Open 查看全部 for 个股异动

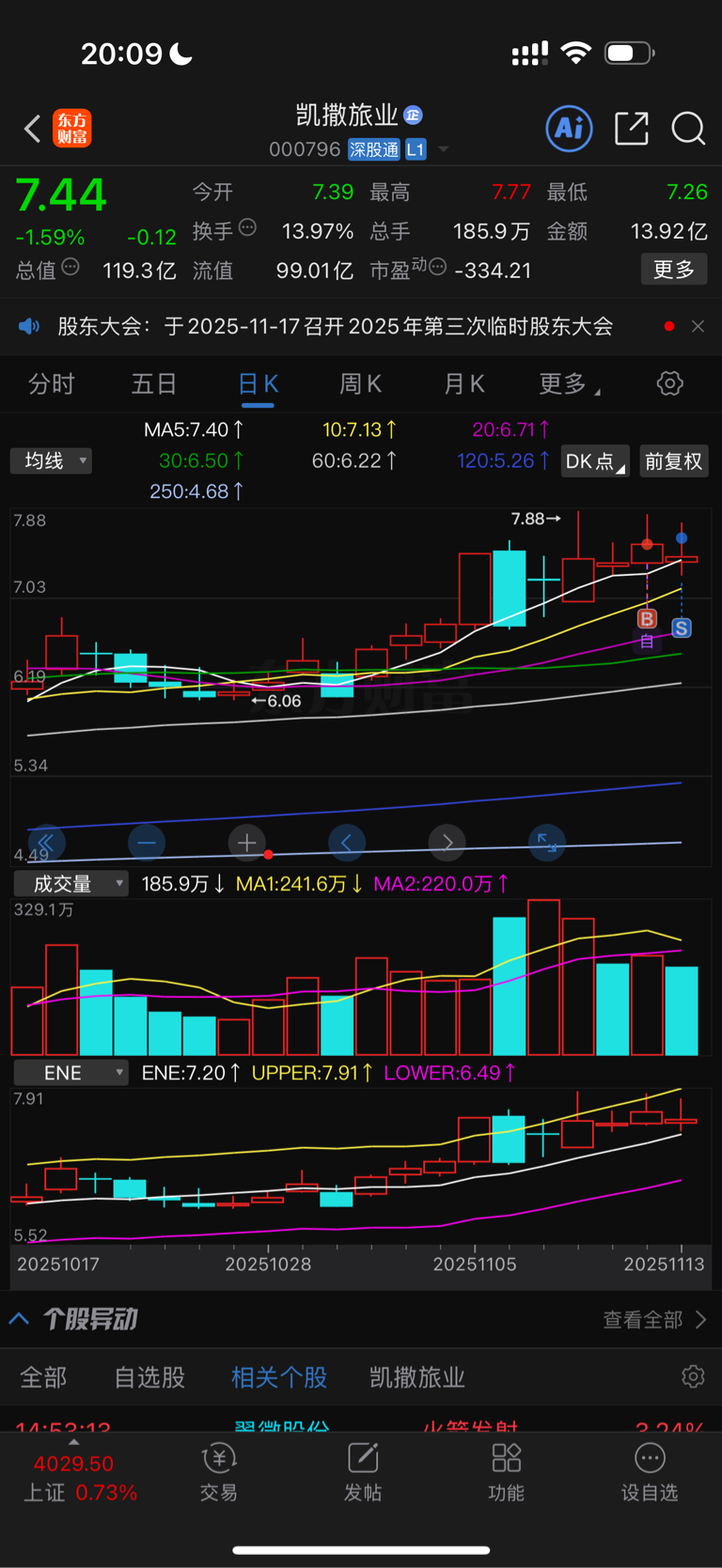[x=654, y=1320]
